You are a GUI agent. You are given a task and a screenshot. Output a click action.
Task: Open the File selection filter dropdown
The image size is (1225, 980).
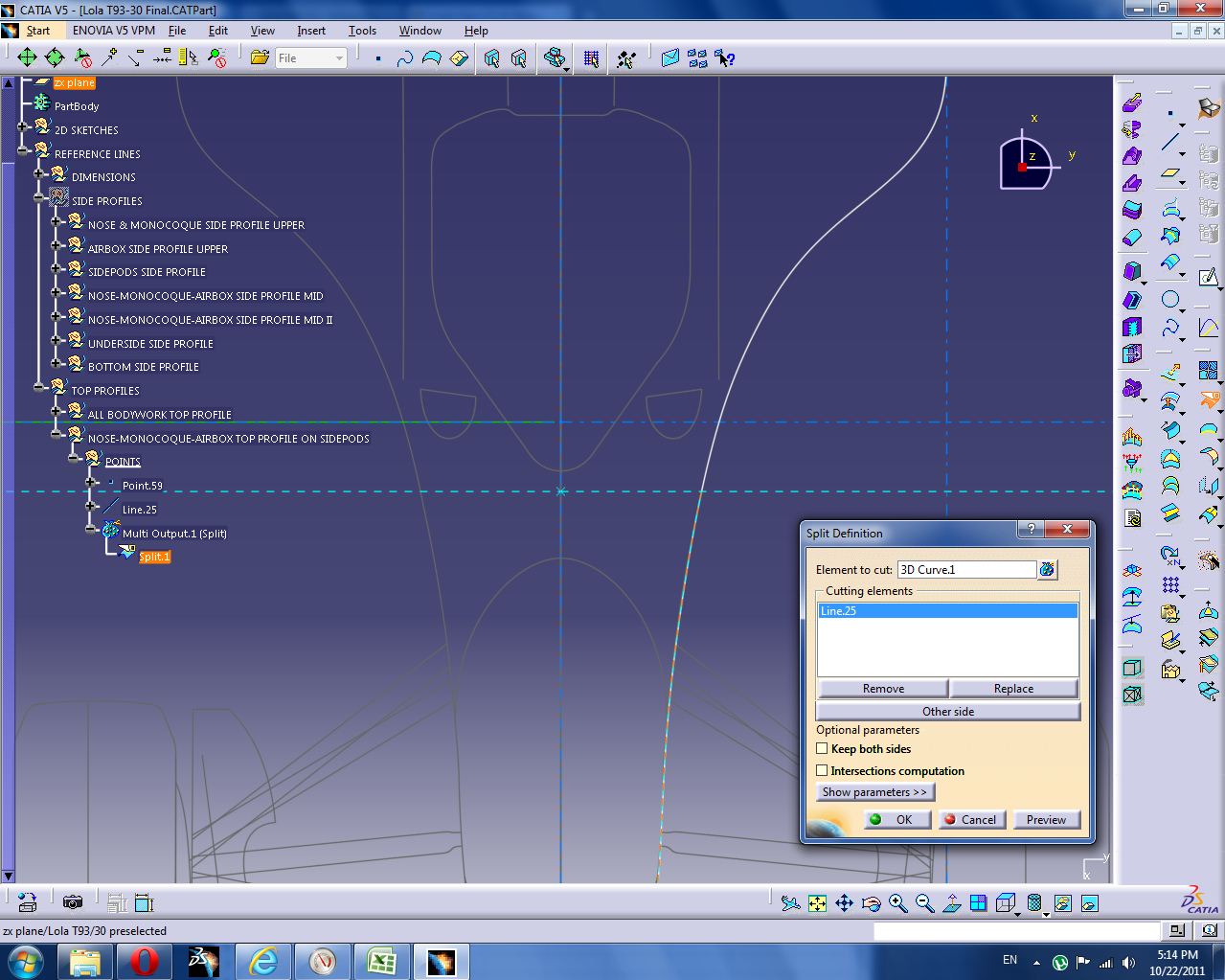click(x=338, y=58)
